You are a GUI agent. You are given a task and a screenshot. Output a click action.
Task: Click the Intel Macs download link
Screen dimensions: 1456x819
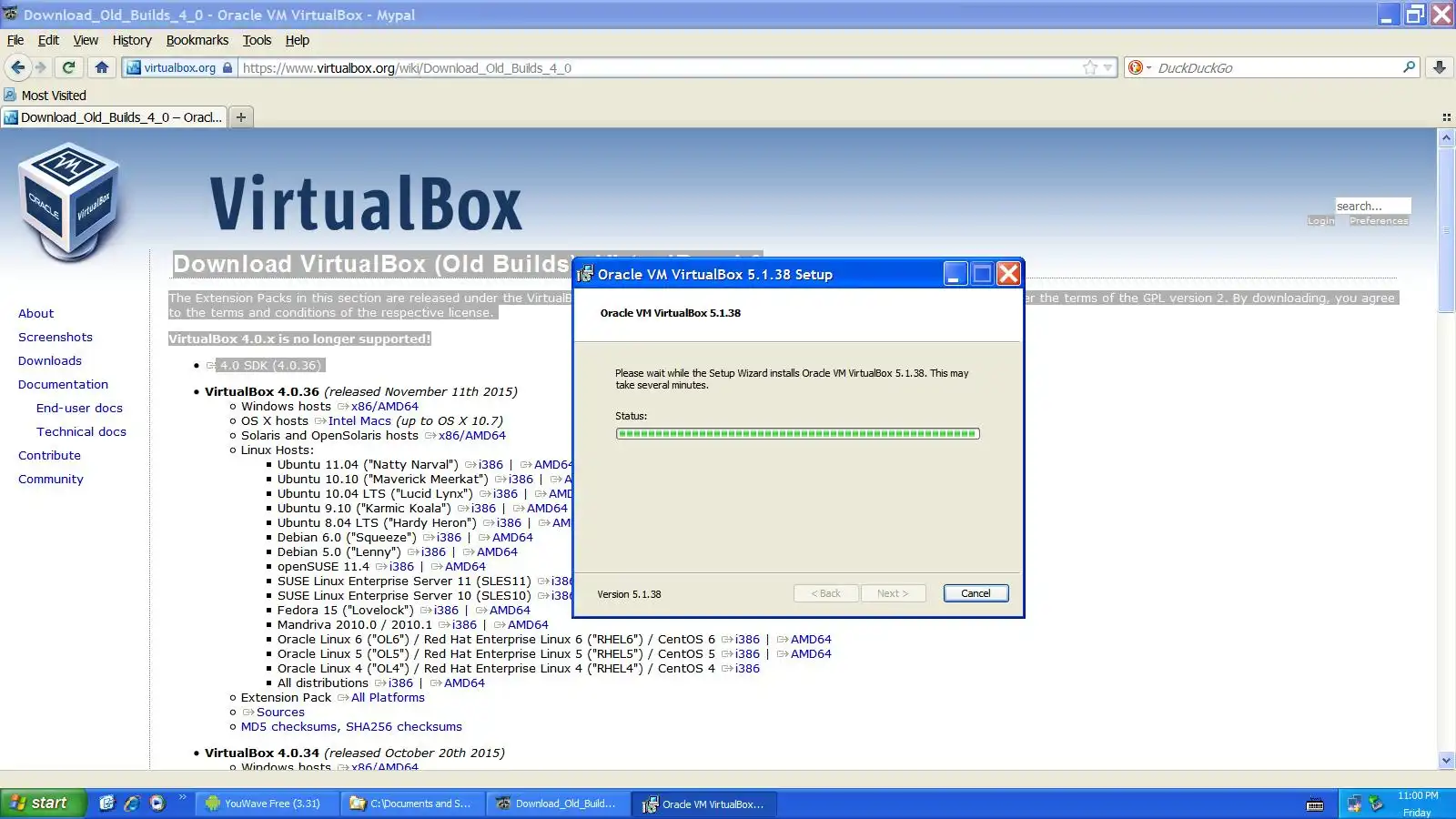coord(359,421)
